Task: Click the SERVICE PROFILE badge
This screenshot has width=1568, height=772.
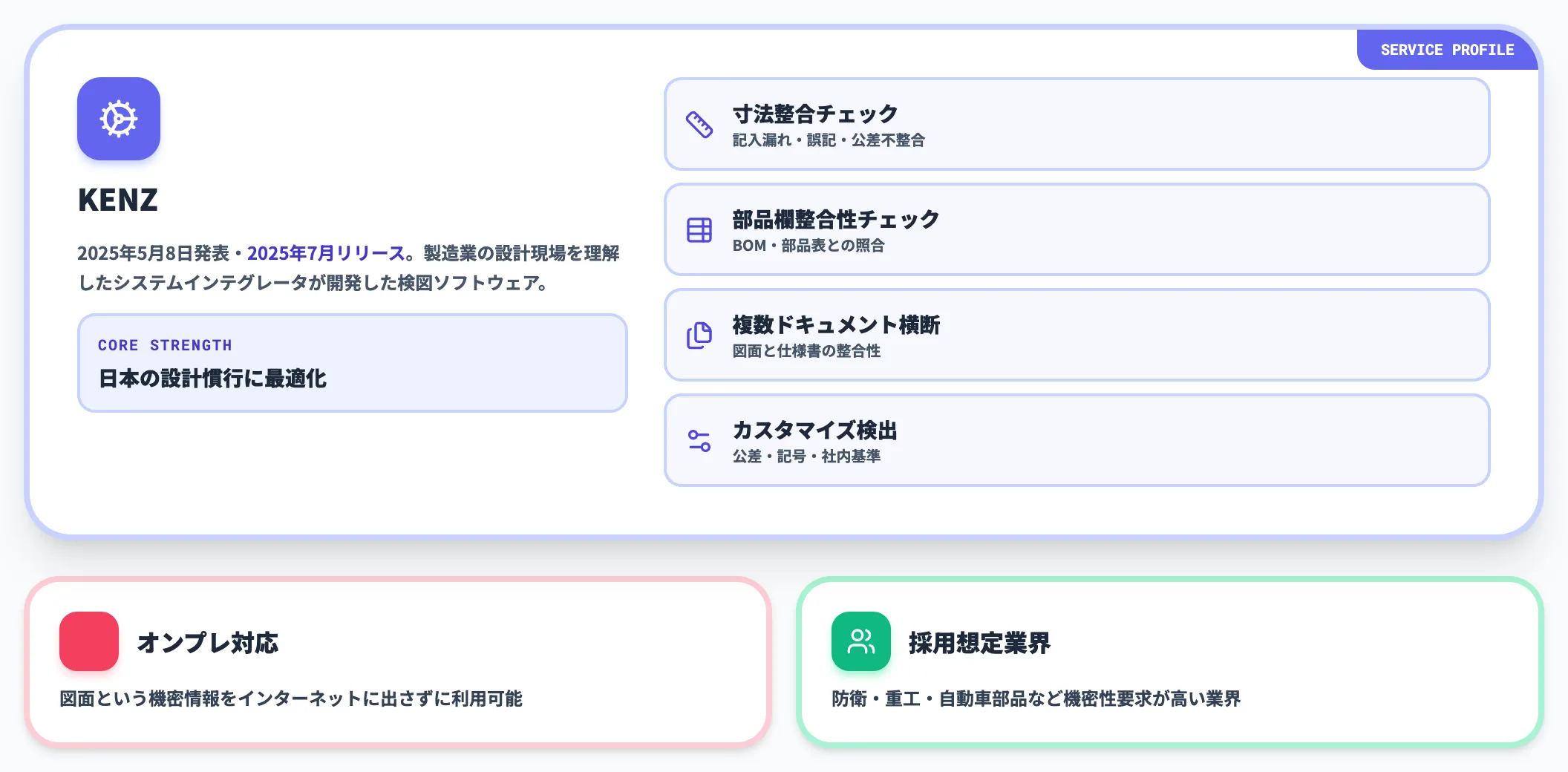Action: [1447, 50]
